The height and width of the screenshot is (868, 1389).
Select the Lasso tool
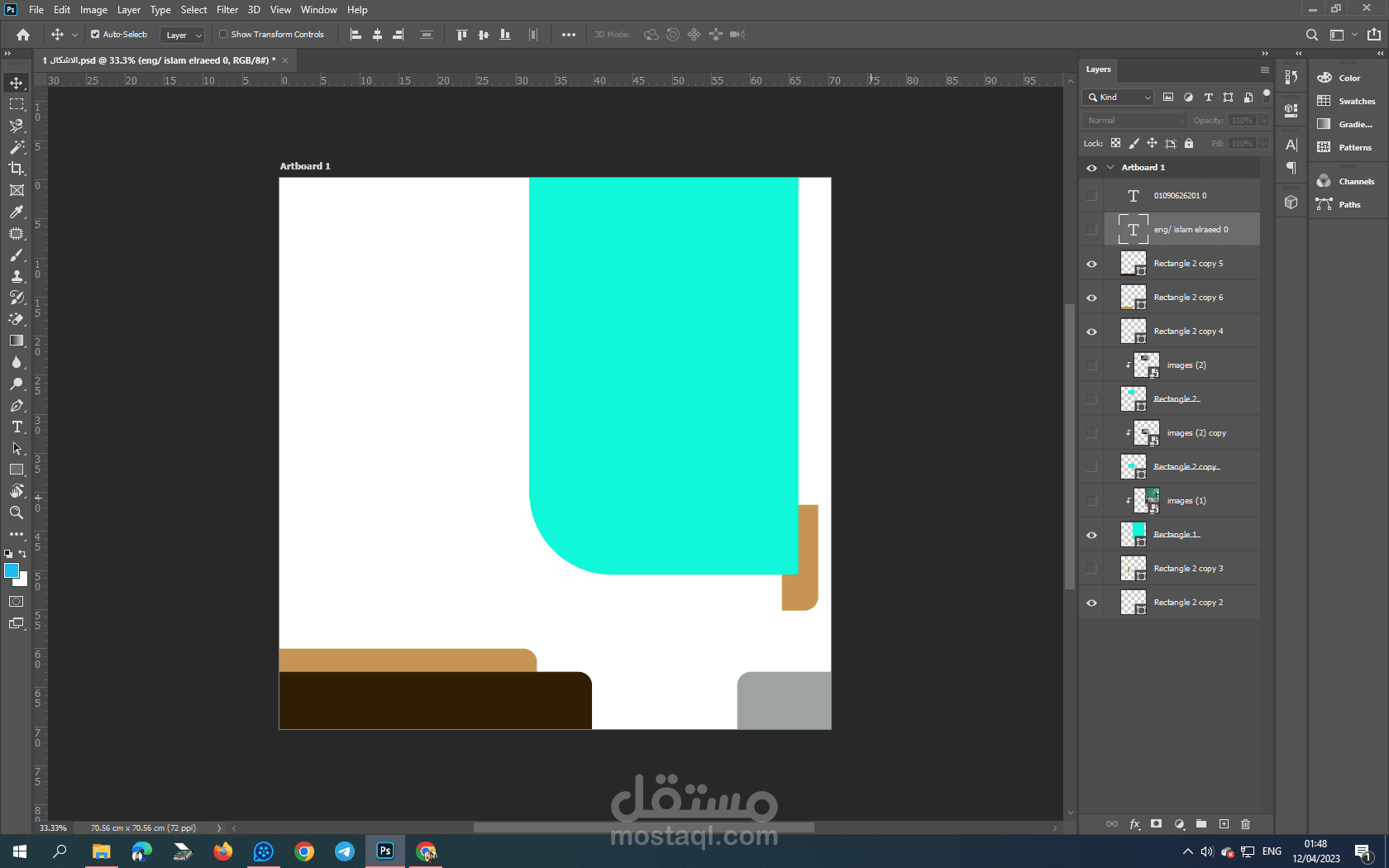point(17,126)
